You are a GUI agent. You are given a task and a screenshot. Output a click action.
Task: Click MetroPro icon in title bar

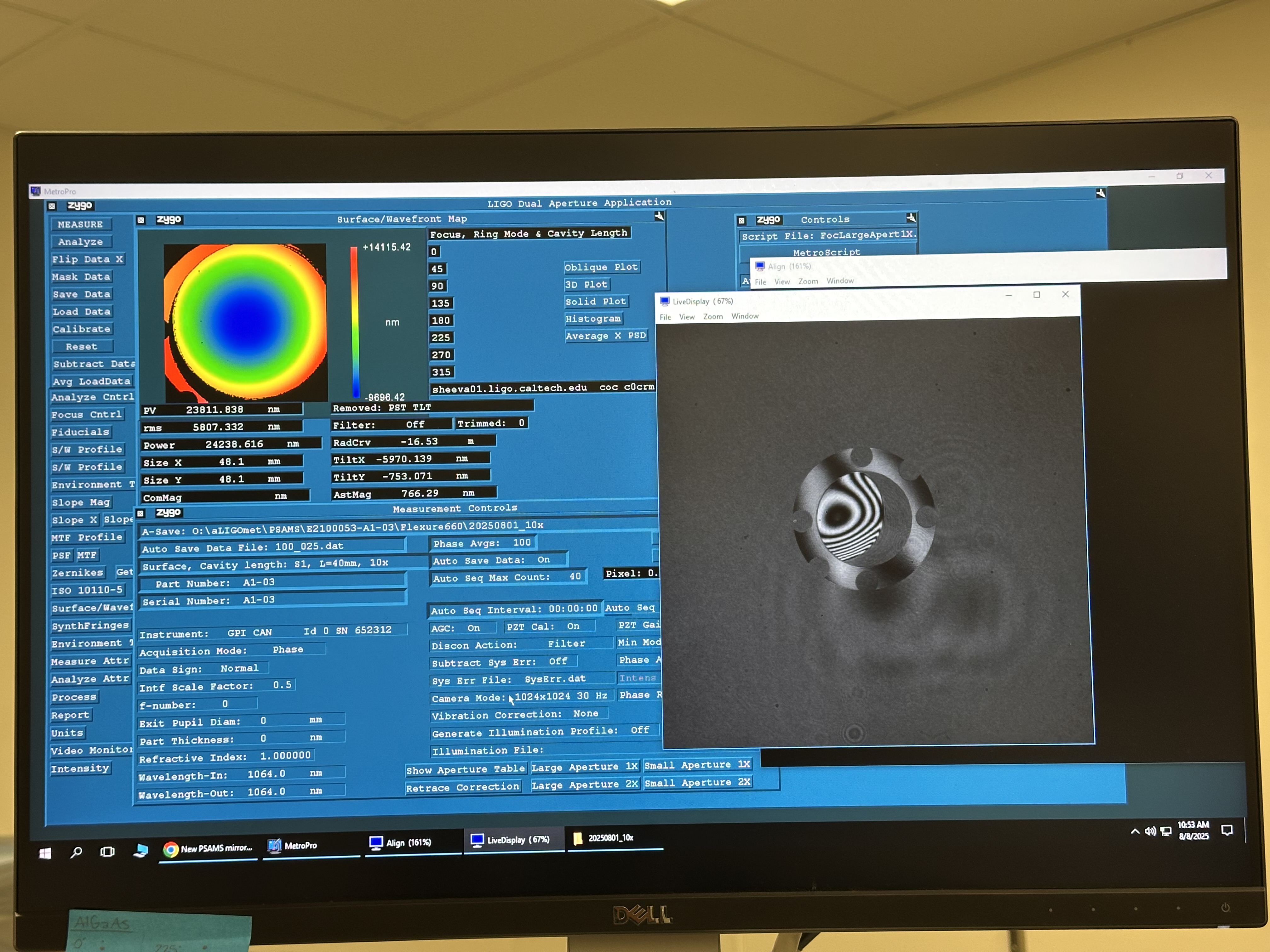(36, 191)
